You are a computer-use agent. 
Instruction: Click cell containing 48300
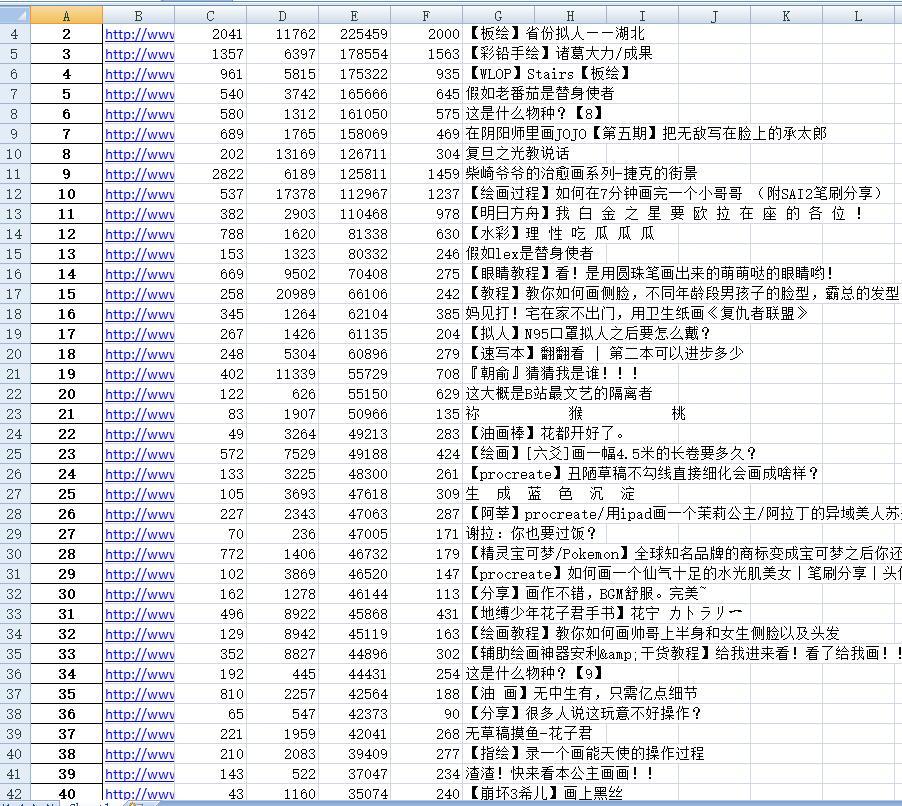point(354,474)
